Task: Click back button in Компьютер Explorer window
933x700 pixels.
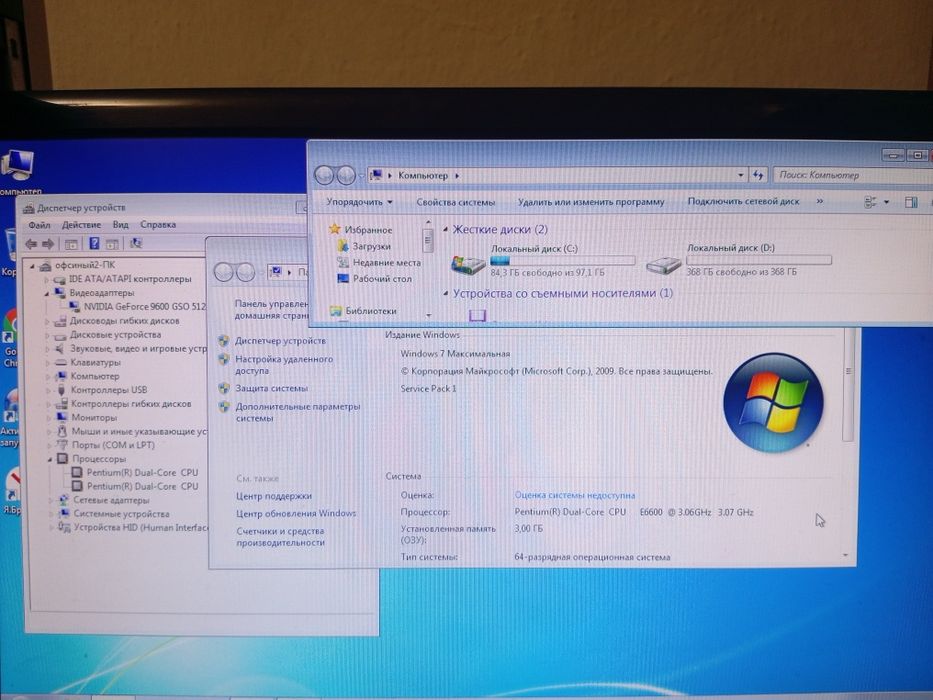Action: [324, 176]
